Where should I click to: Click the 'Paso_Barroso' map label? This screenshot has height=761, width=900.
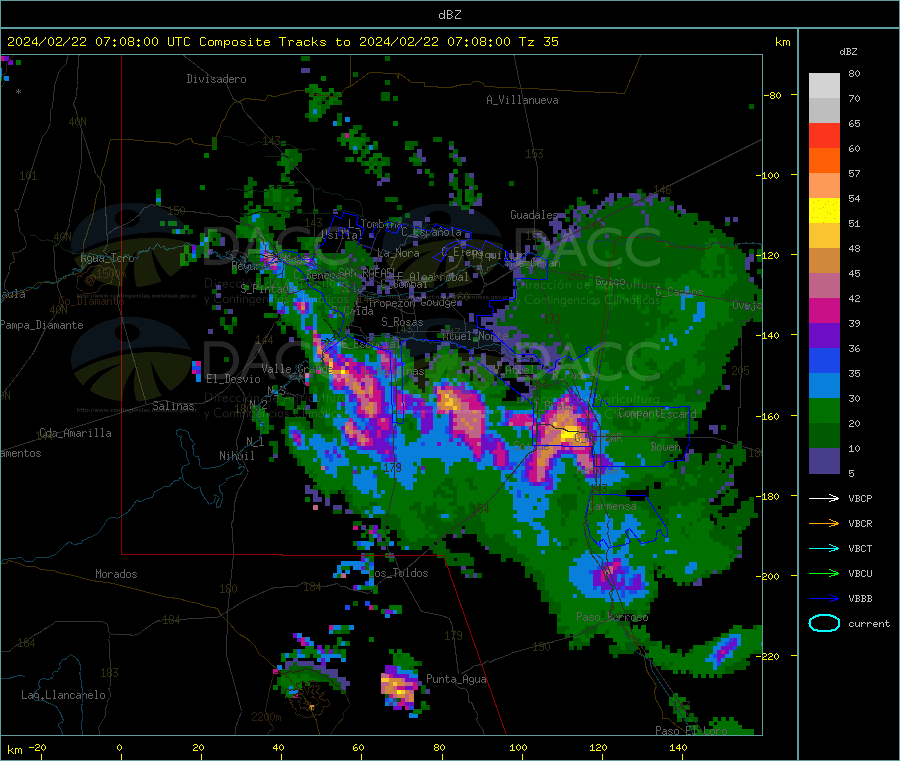pos(612,617)
